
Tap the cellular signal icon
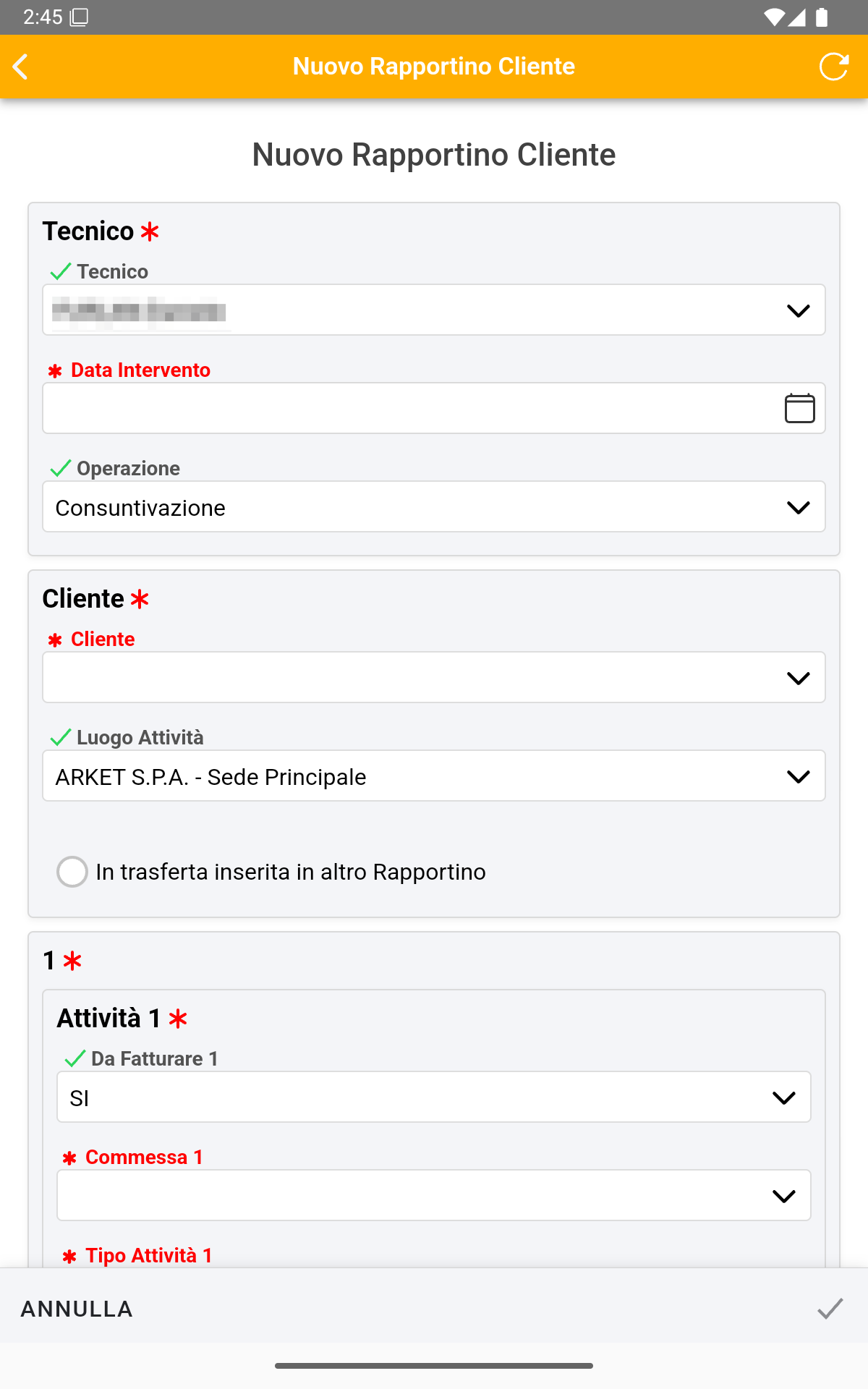[797, 17]
